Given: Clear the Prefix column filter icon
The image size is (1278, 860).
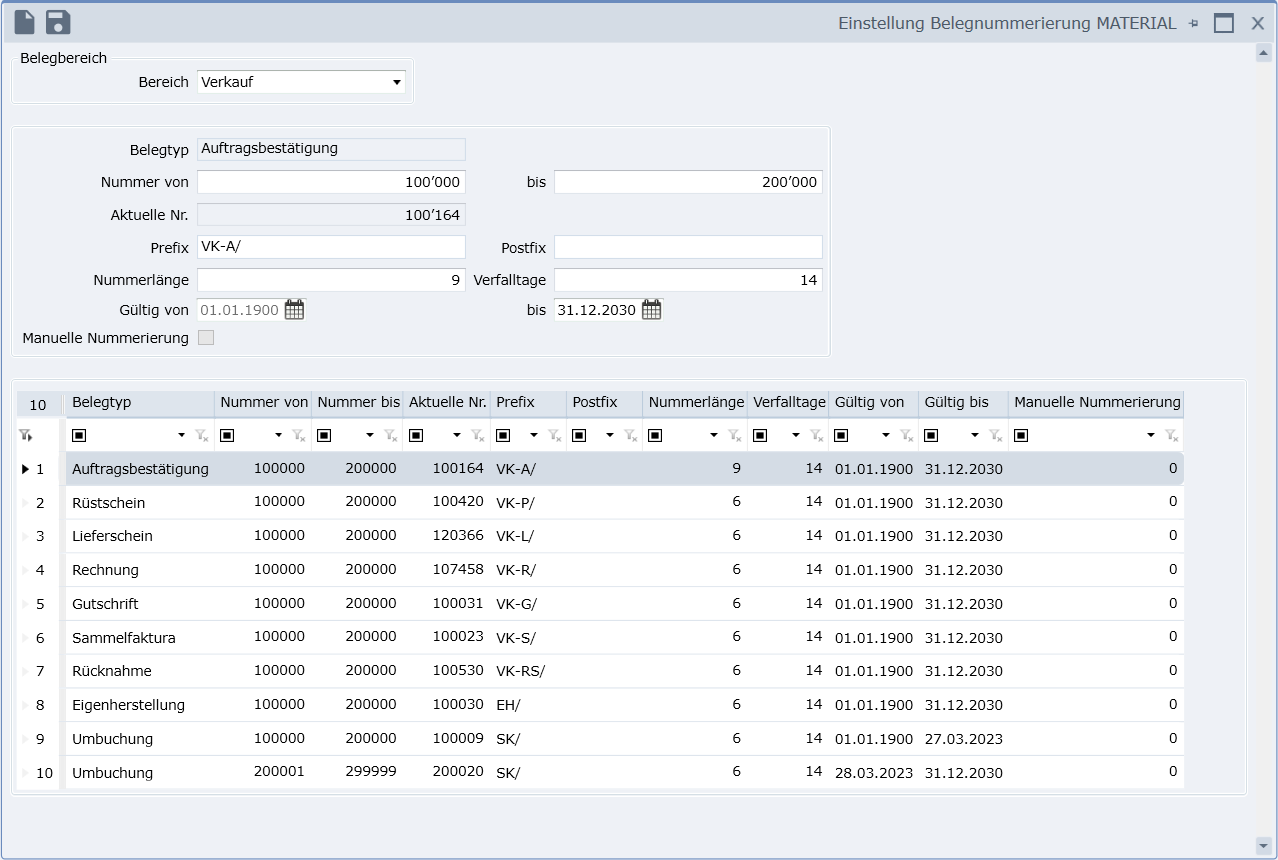Looking at the screenshot, I should pyautogui.click(x=554, y=435).
